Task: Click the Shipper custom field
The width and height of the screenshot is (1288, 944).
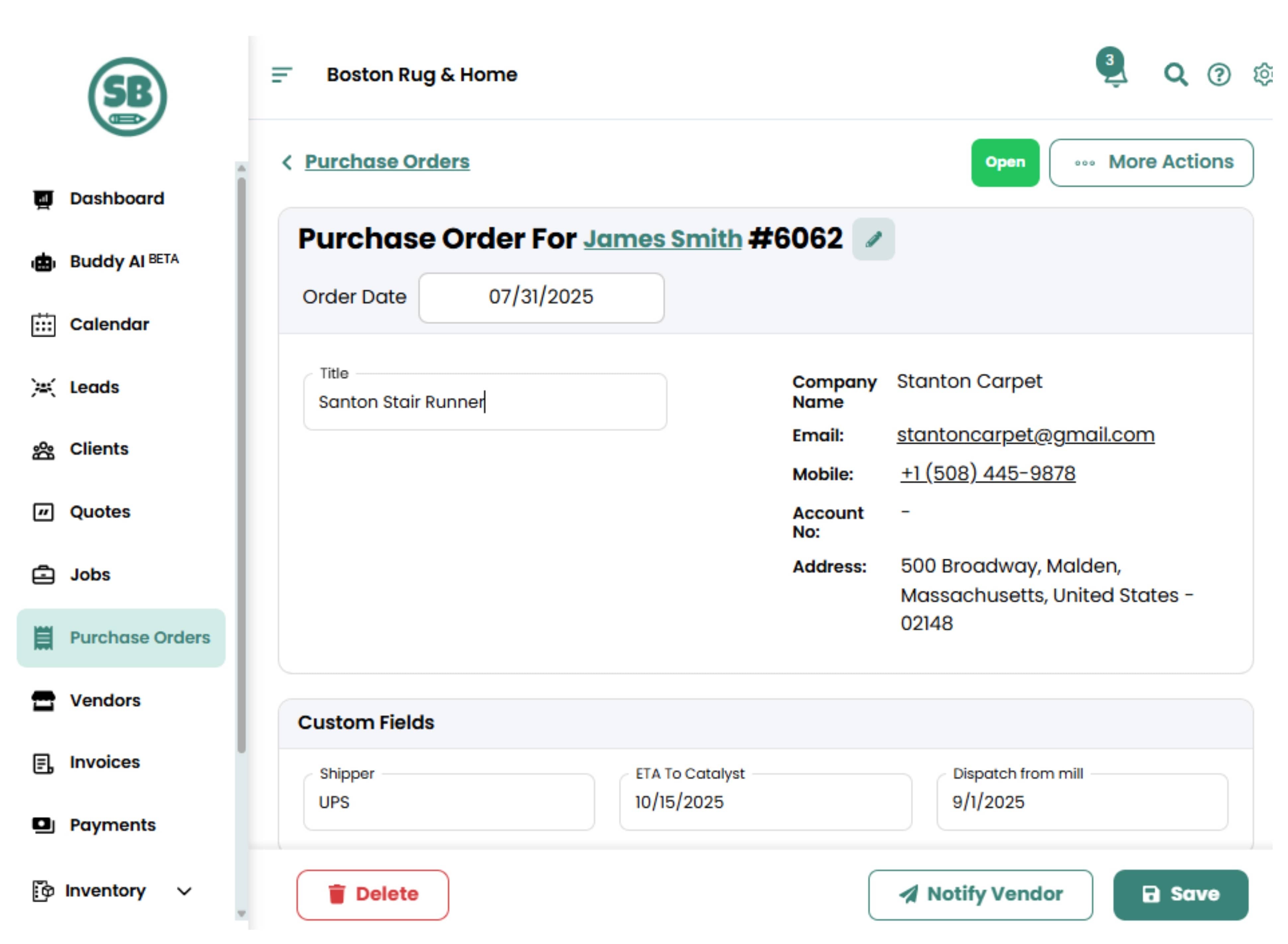Action: [449, 802]
